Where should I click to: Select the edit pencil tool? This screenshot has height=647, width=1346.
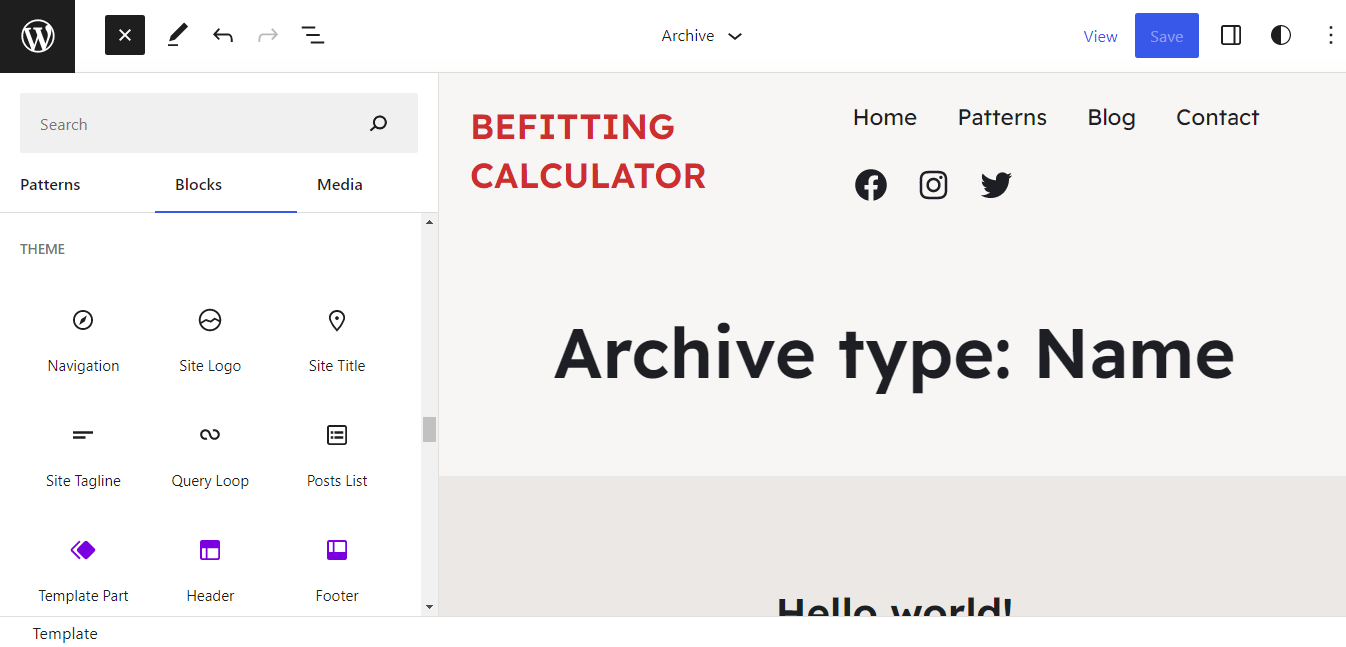click(x=177, y=35)
